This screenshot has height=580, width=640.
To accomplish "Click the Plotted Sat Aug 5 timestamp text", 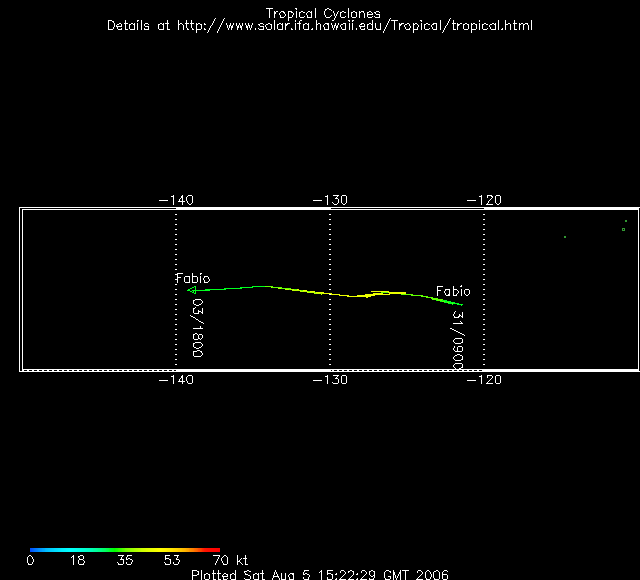I will coord(319,575).
